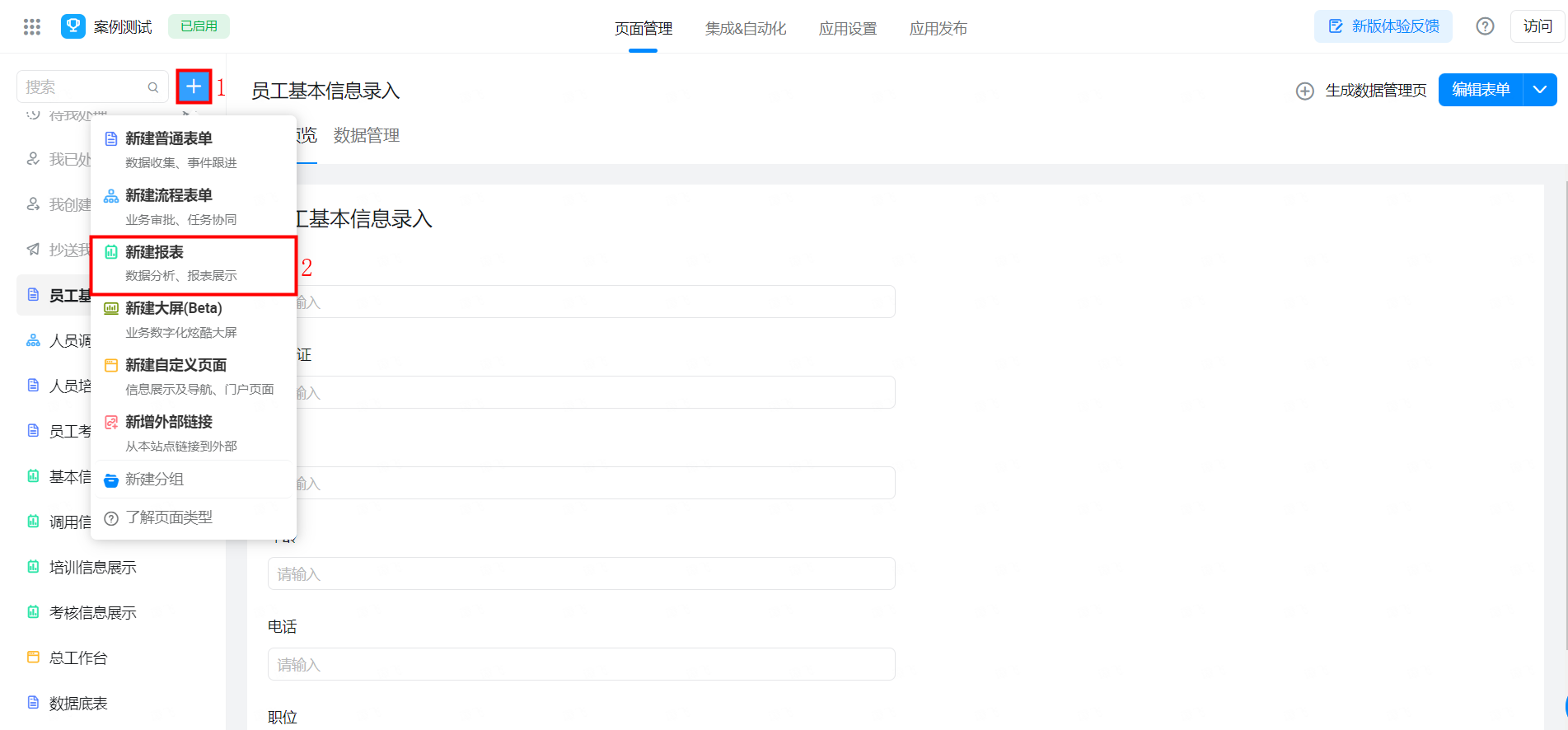
Task: Open 了解页面类型 help link
Action: pos(169,518)
